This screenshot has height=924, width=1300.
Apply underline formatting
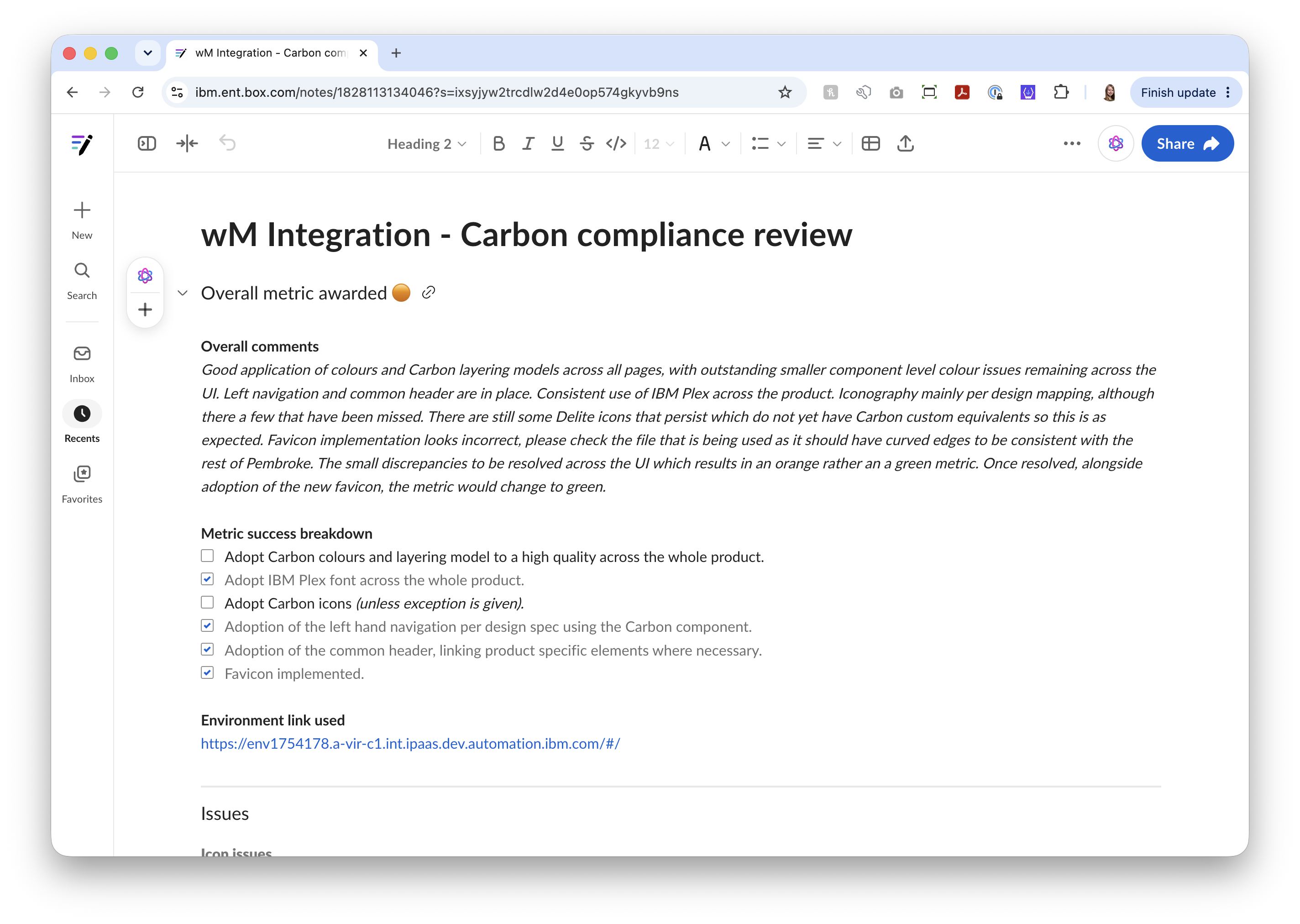tap(557, 143)
